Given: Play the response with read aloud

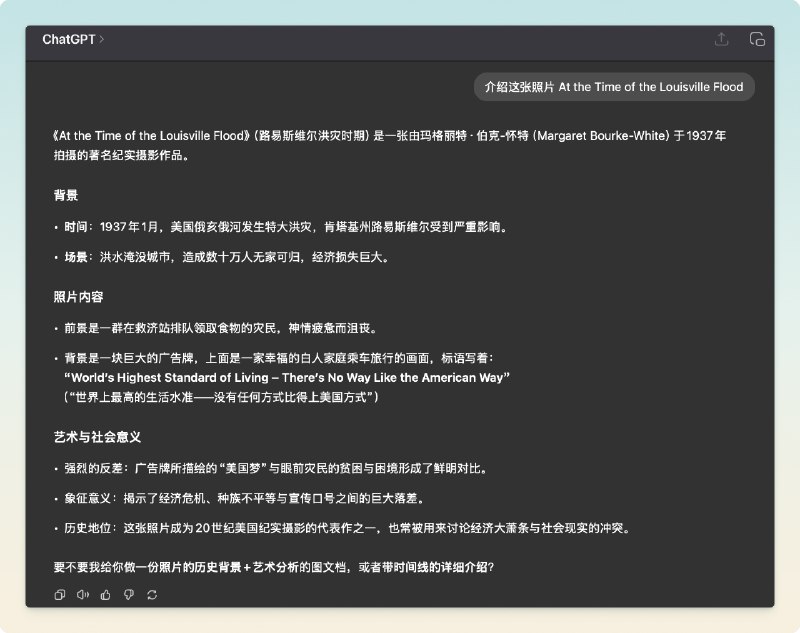Looking at the screenshot, I should (x=83, y=595).
